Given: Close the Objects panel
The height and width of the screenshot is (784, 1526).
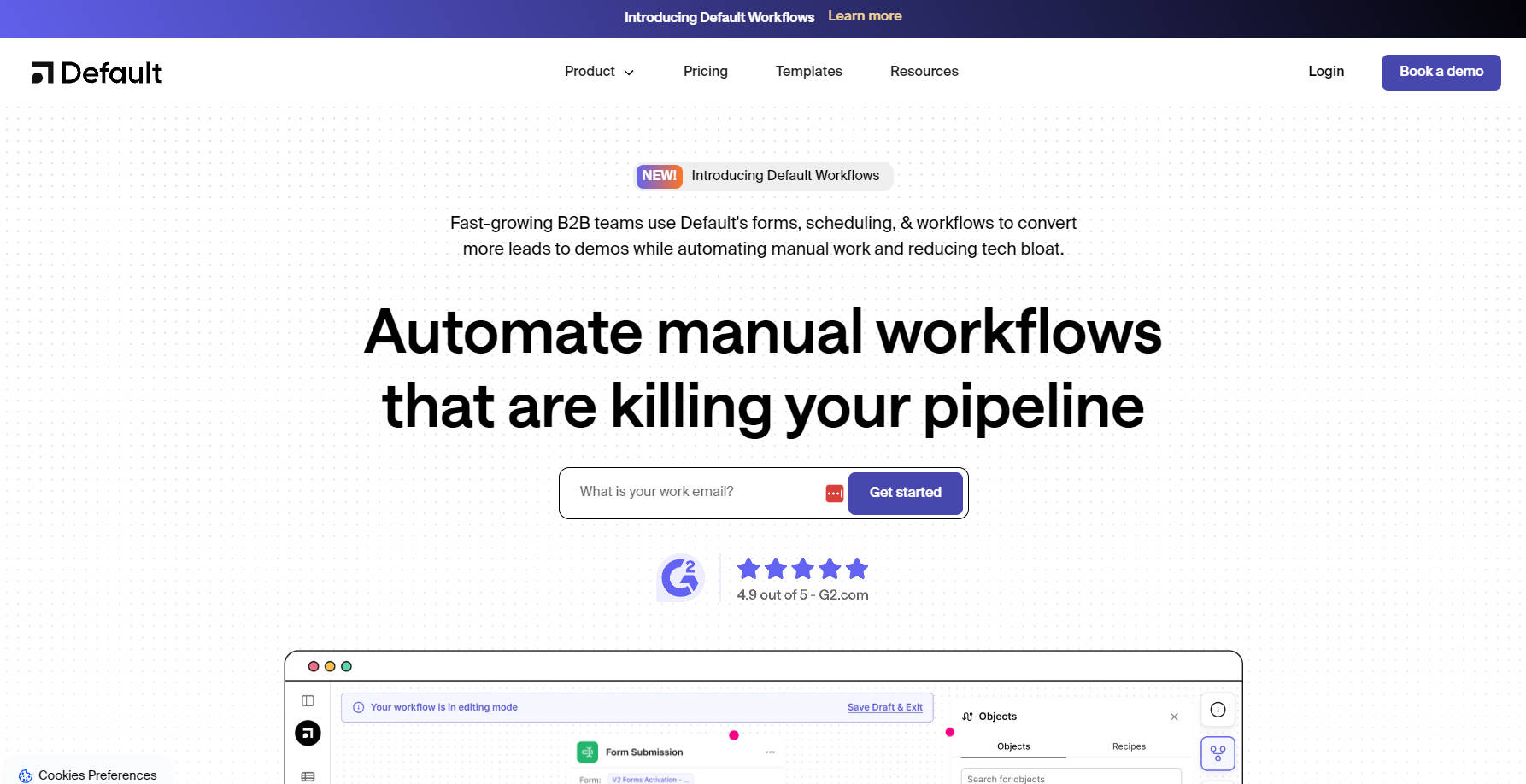Looking at the screenshot, I should click(1174, 717).
